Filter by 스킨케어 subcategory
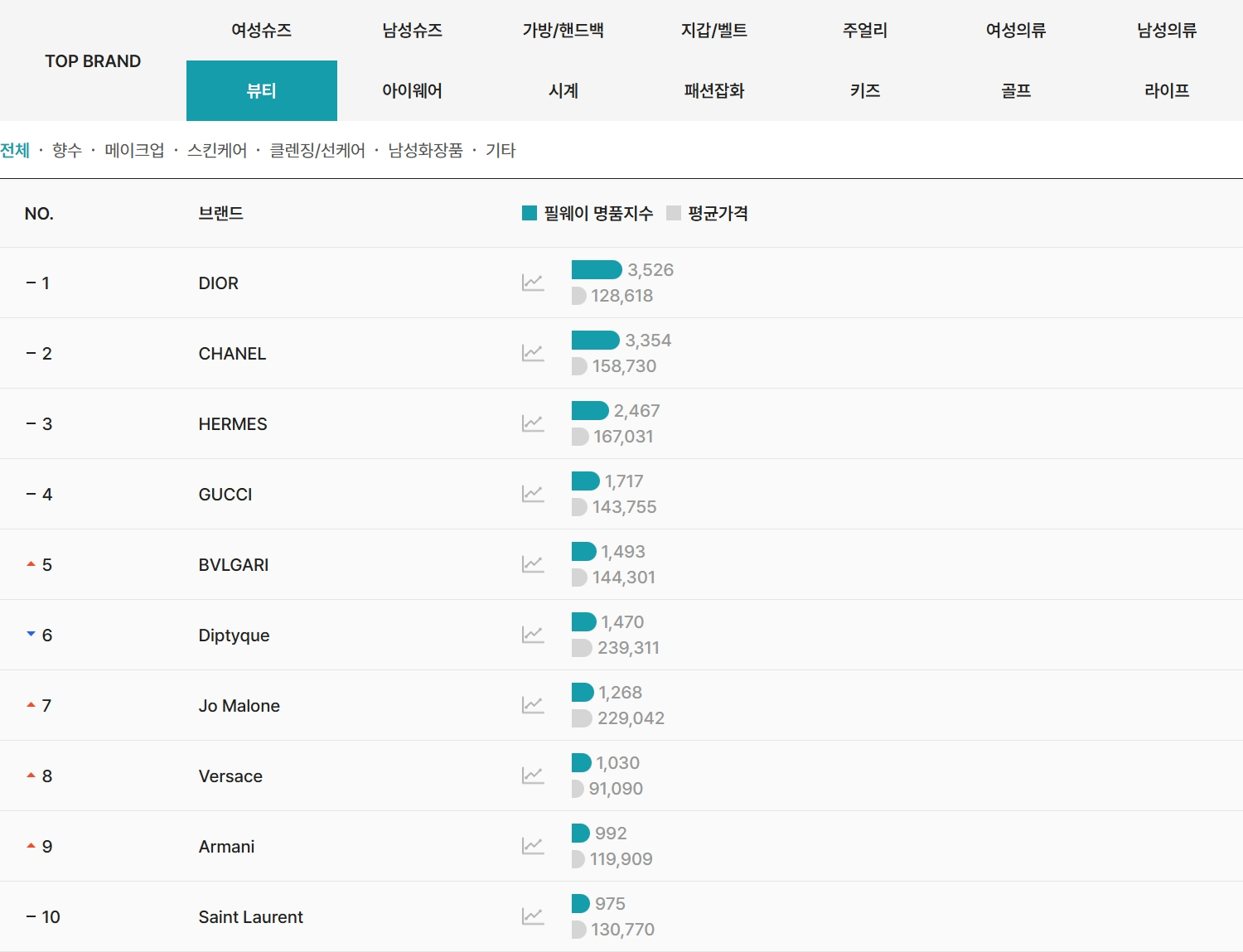1243x952 pixels. pyautogui.click(x=217, y=150)
